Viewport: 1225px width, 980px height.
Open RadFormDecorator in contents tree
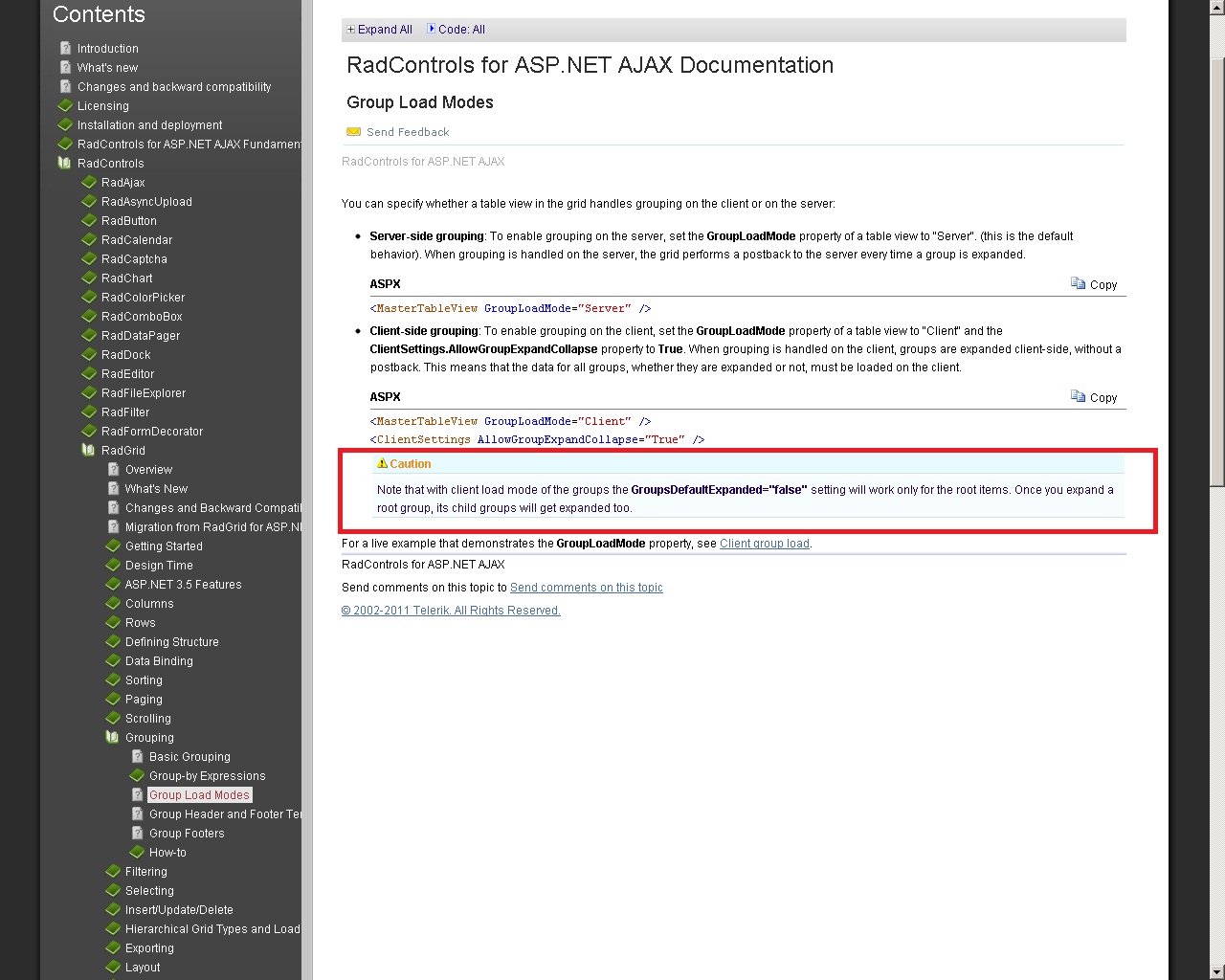tap(152, 432)
